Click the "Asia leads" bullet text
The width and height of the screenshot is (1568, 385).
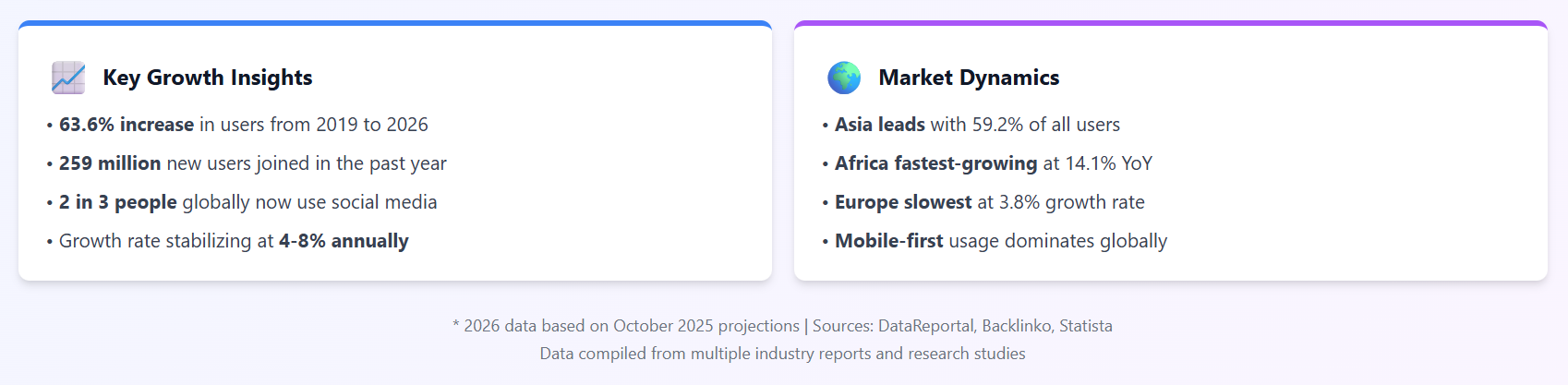tap(880, 125)
